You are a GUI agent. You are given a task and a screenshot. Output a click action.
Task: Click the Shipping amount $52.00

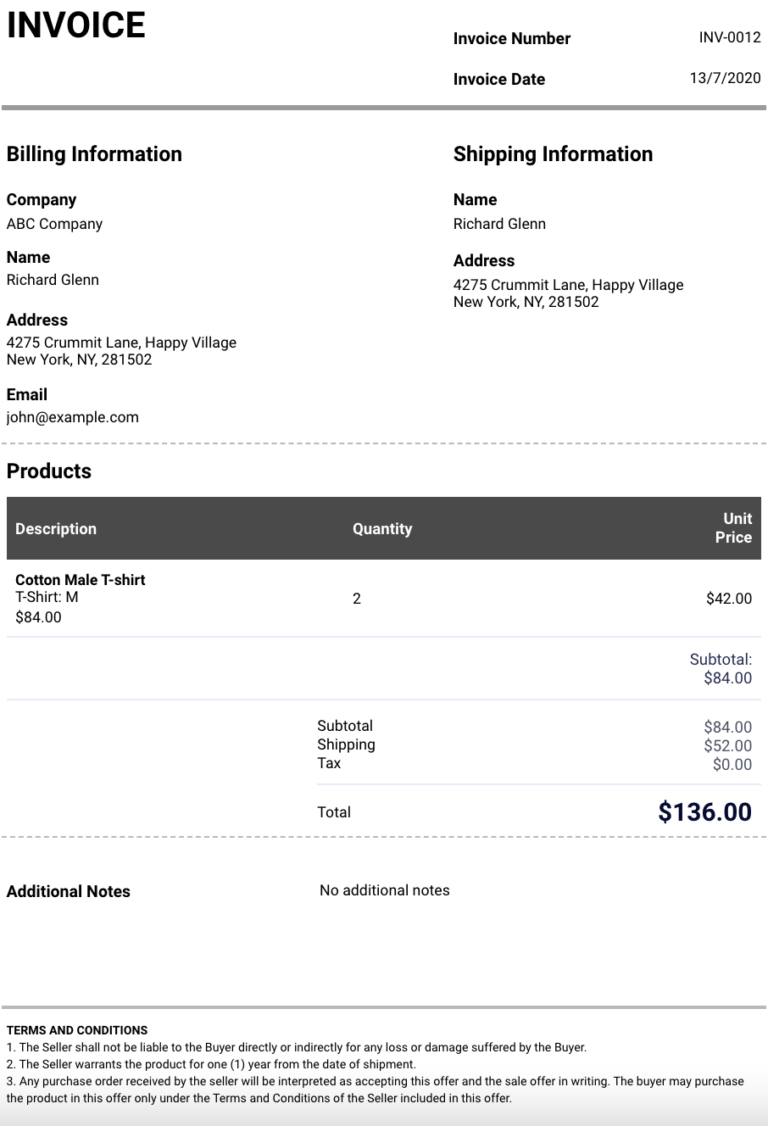pos(727,746)
